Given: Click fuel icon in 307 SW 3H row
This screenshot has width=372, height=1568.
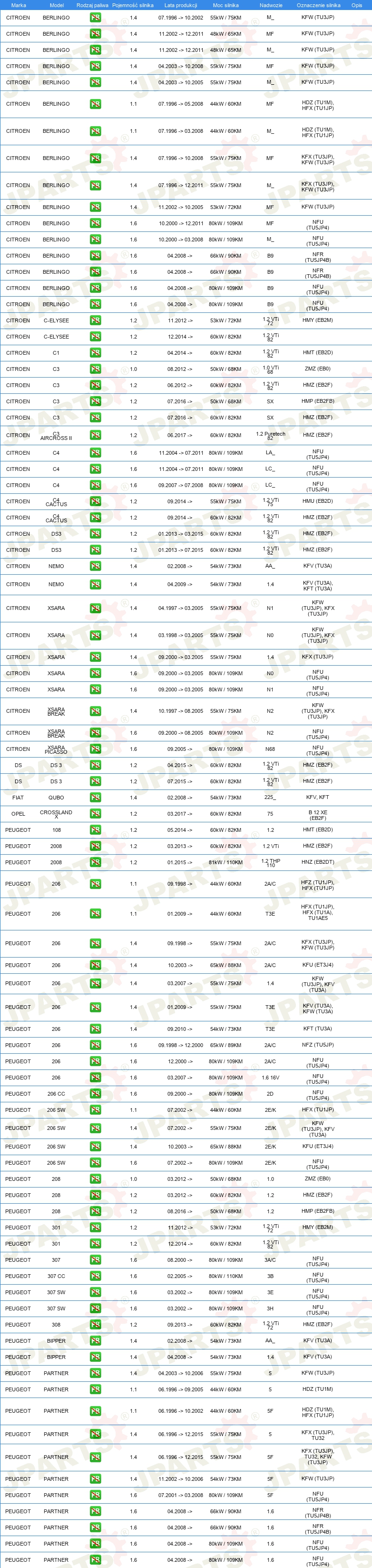Looking at the screenshot, I should click(96, 1308).
